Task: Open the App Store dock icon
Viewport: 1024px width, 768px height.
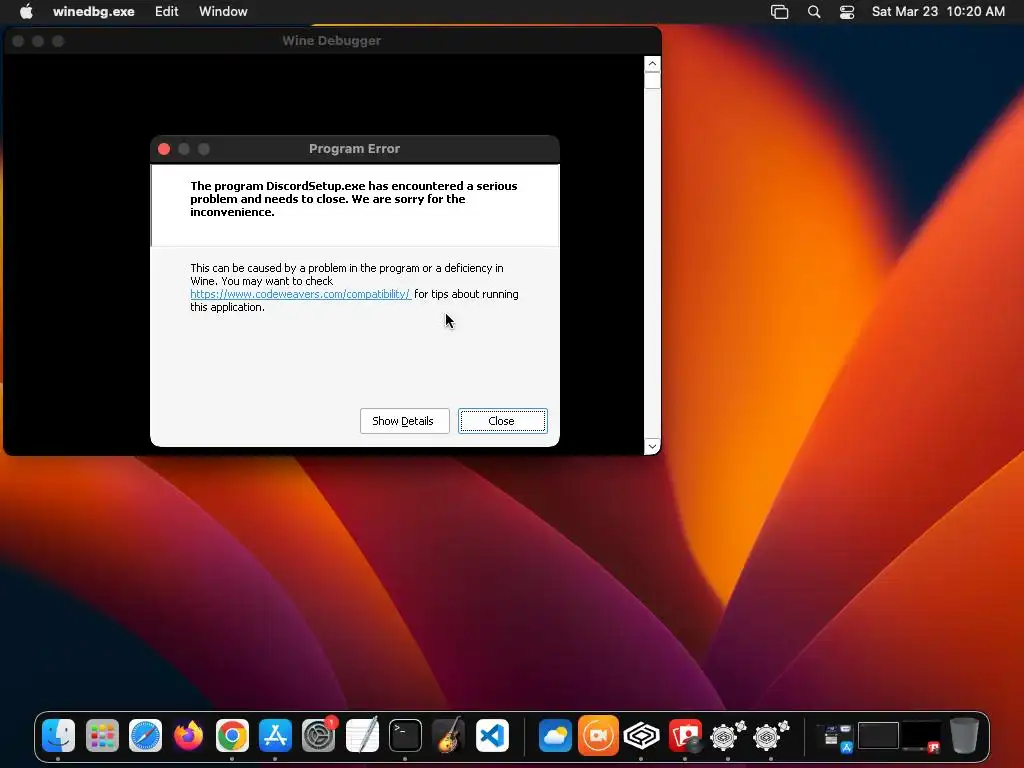Action: (x=275, y=736)
